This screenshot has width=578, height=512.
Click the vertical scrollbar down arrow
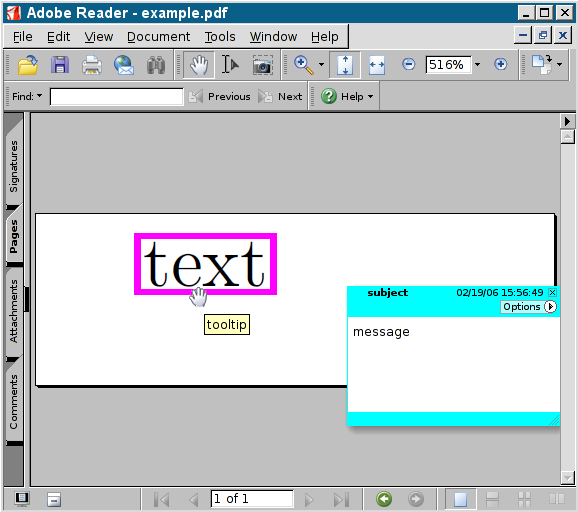point(567,477)
